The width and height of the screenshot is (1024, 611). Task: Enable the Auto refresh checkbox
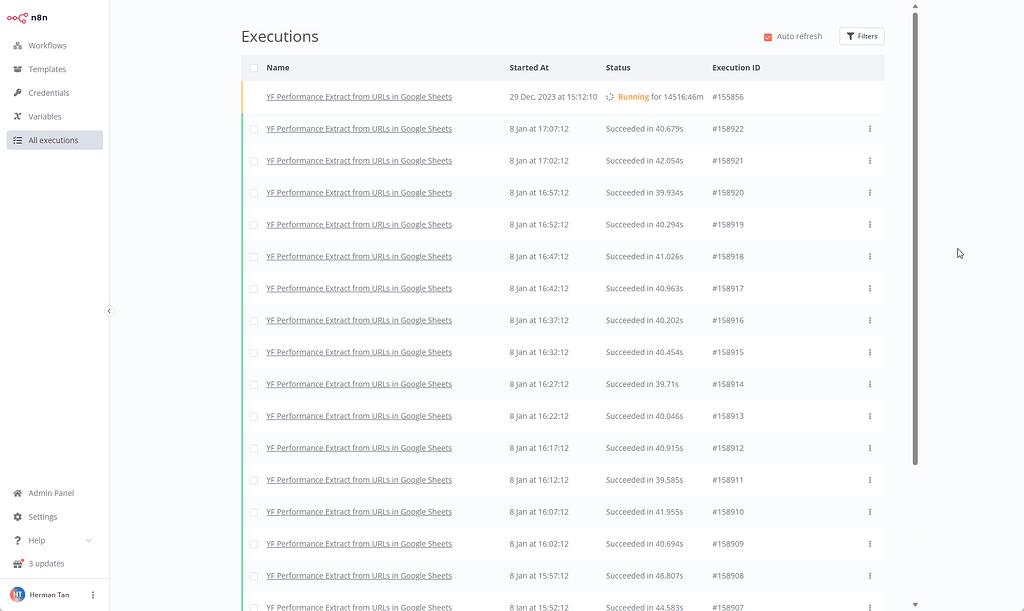pos(766,36)
